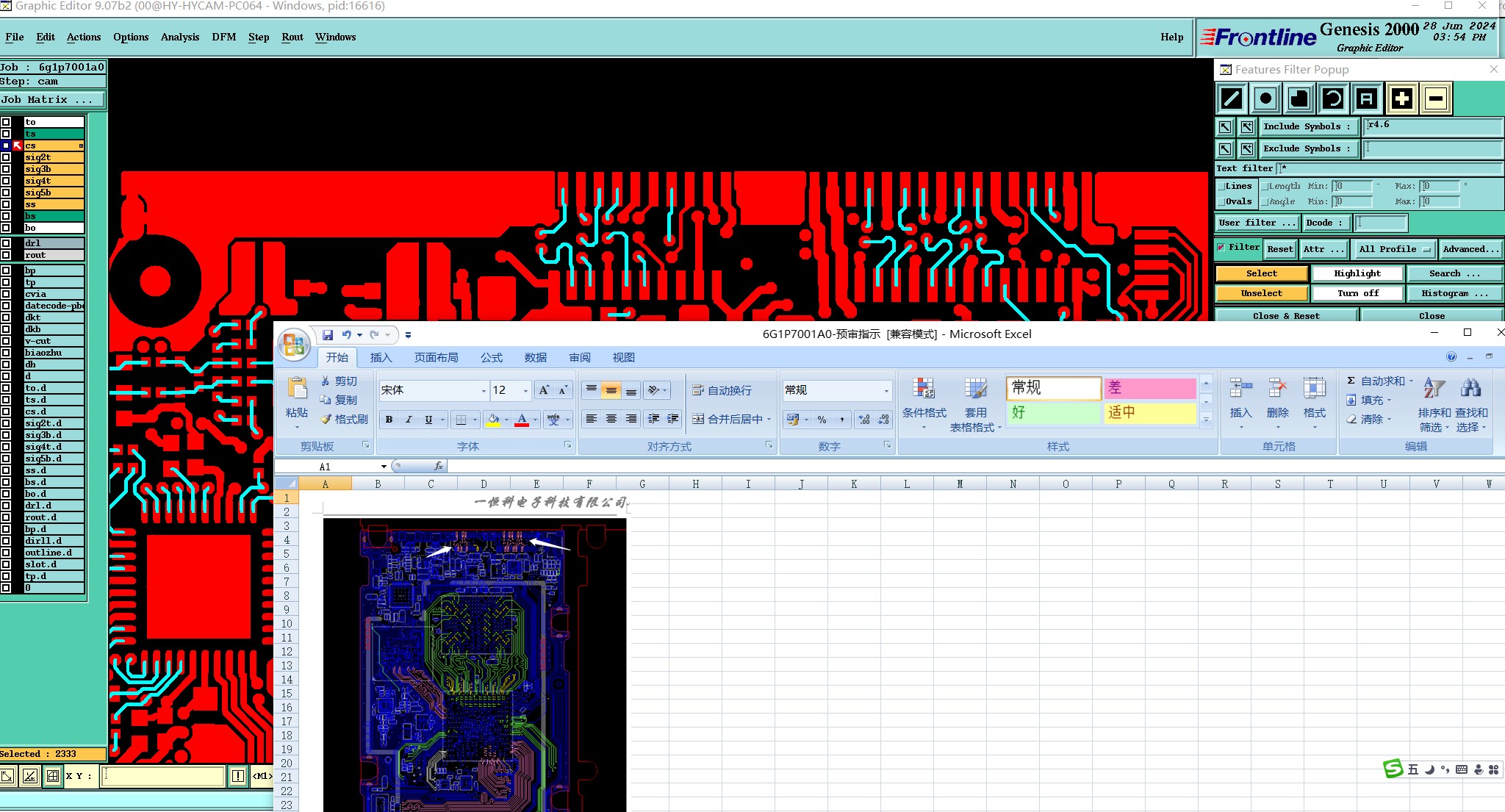This screenshot has height=812, width=1505.
Task: Switch to the 公式 ribbon tab
Action: 492,358
